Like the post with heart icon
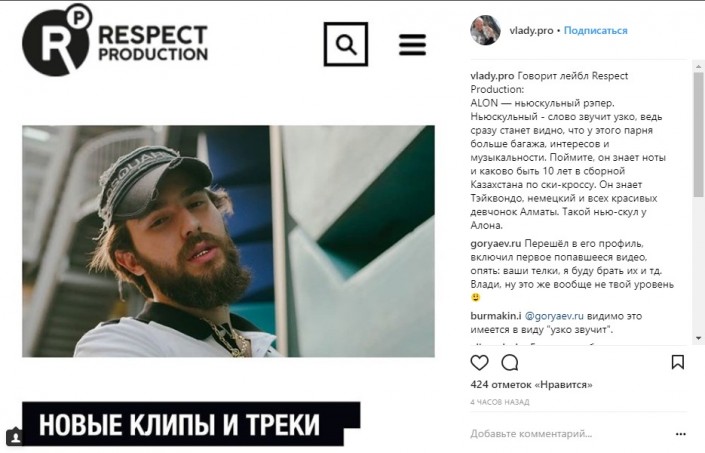The width and height of the screenshot is (705, 453). (x=479, y=362)
